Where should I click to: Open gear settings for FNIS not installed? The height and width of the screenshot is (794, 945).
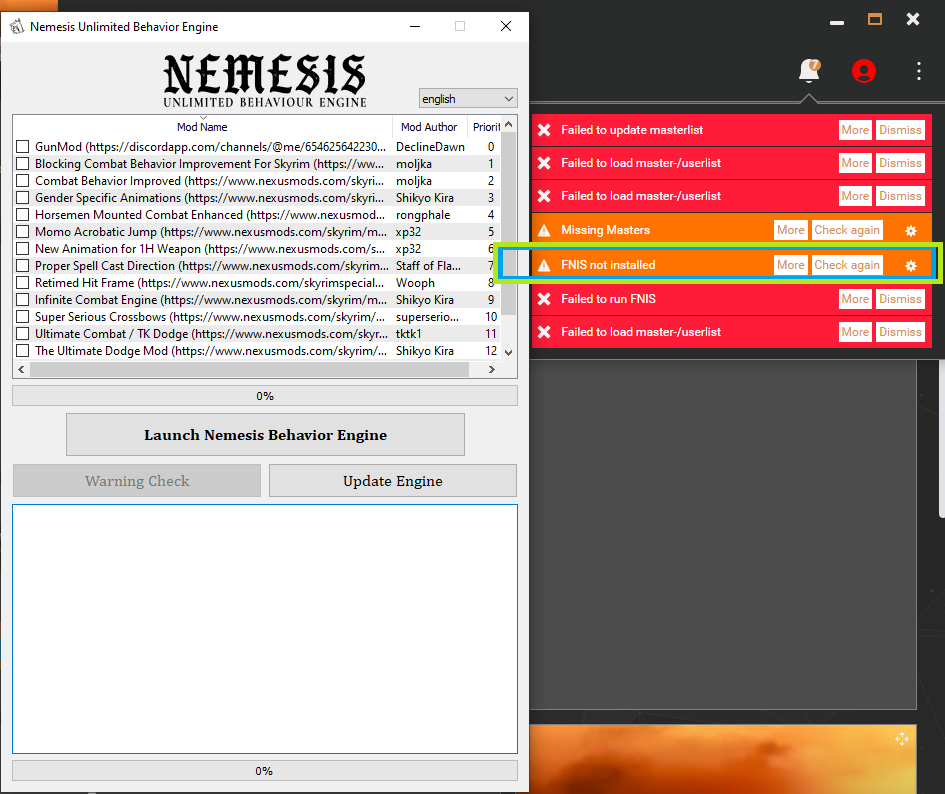tap(911, 265)
